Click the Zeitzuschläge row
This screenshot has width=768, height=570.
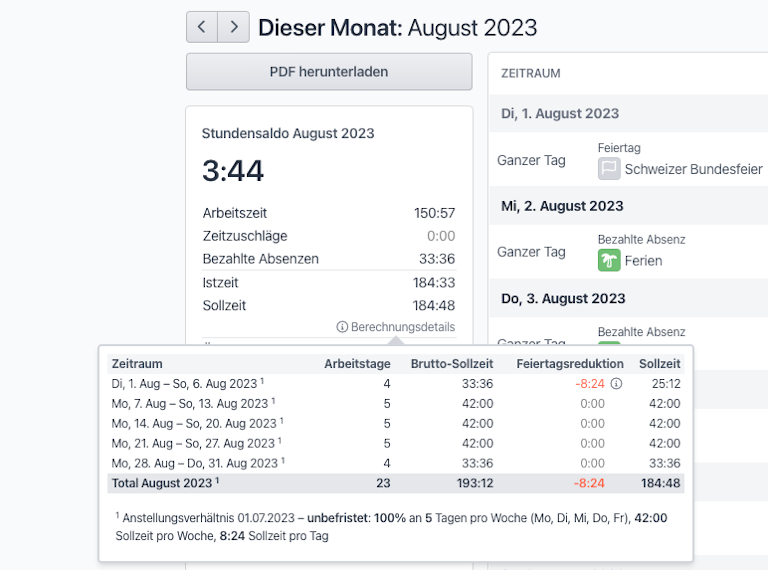[329, 236]
